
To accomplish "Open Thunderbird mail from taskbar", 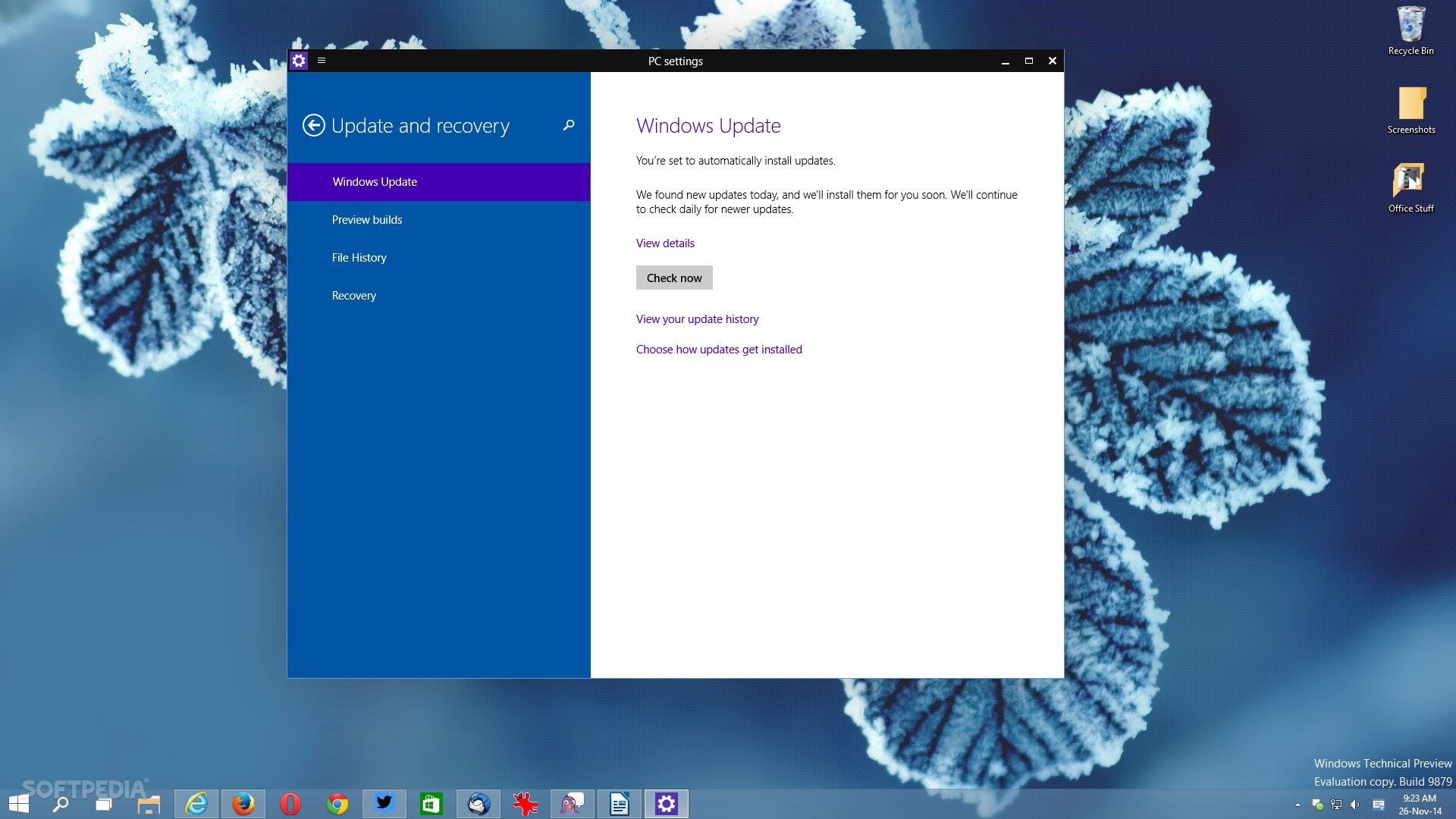I will pyautogui.click(x=479, y=804).
